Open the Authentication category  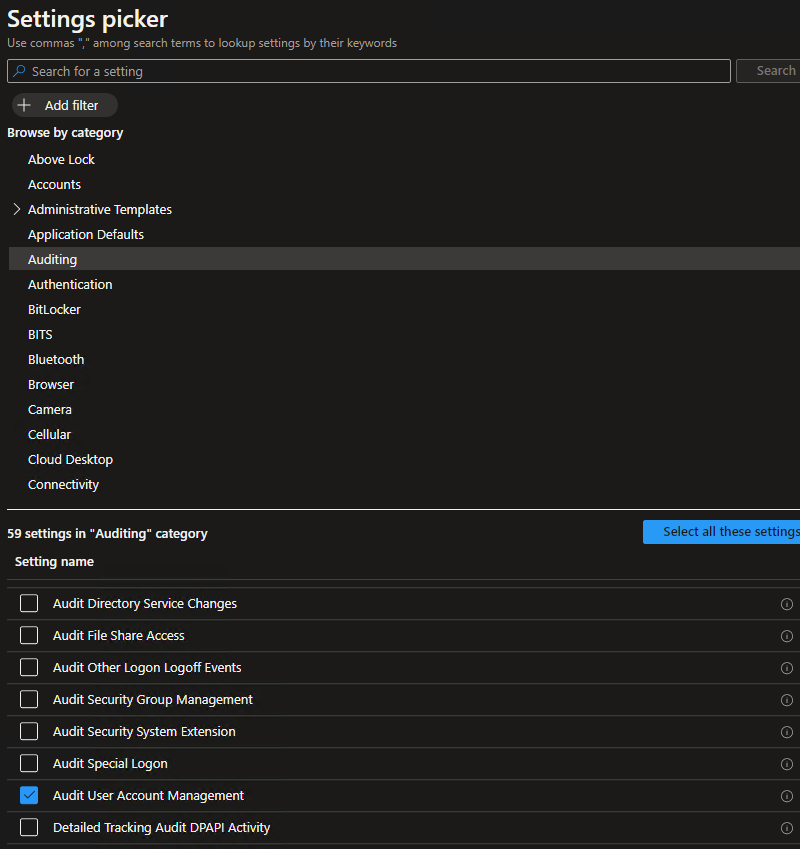pyautogui.click(x=70, y=285)
